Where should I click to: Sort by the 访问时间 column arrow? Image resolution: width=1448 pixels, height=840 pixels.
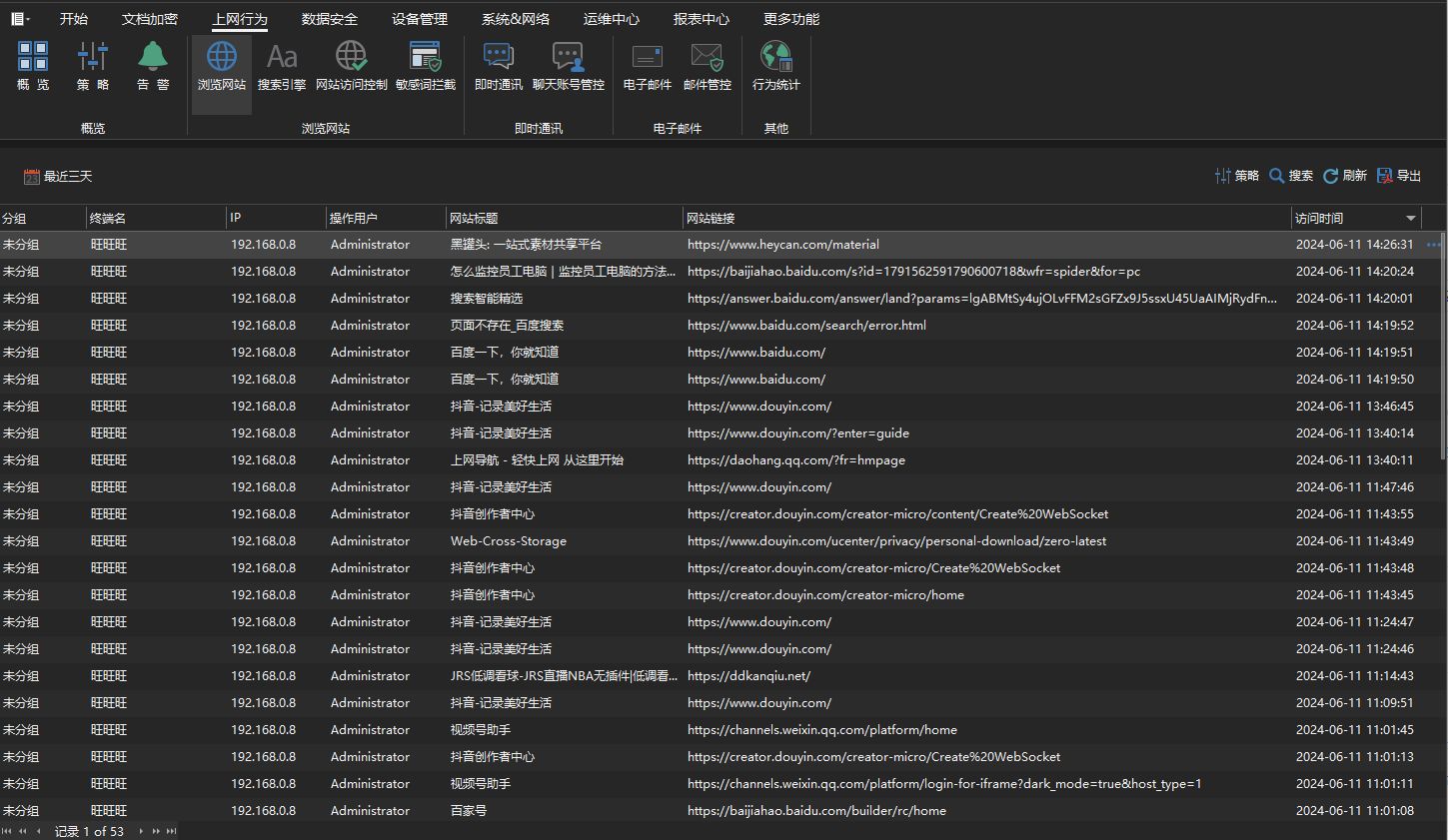(x=1411, y=218)
